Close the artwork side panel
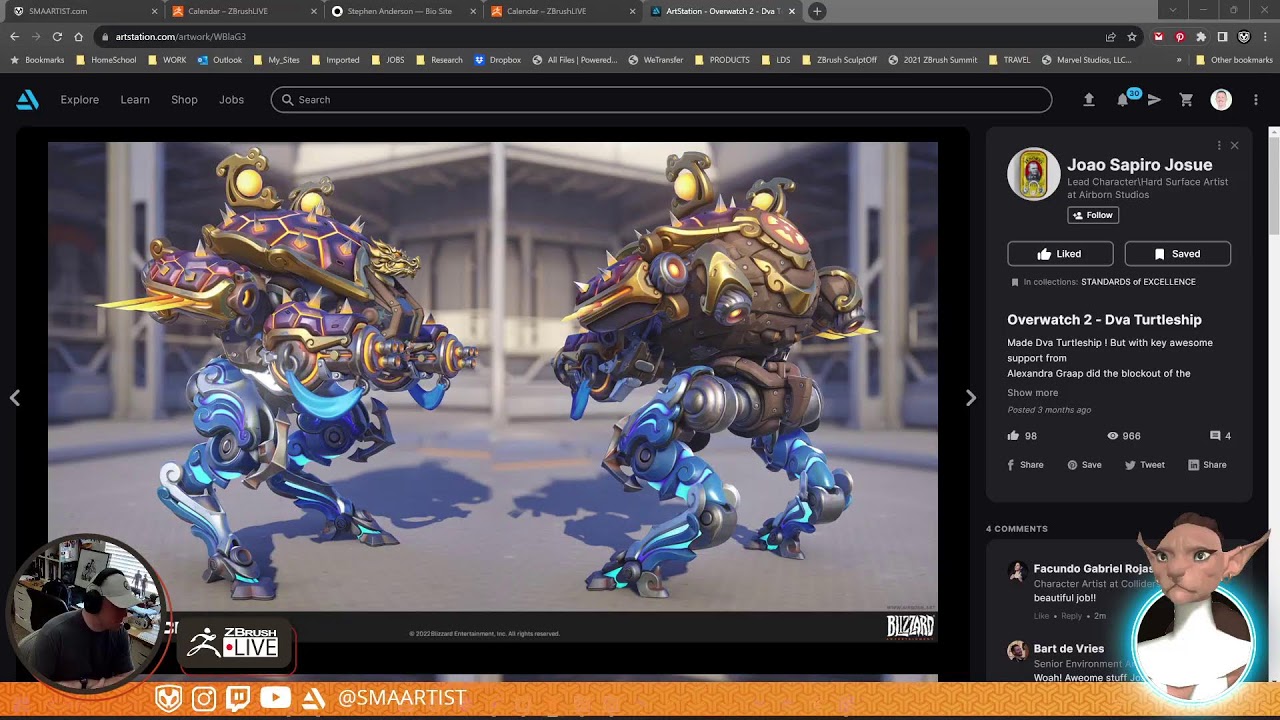 (x=1234, y=146)
